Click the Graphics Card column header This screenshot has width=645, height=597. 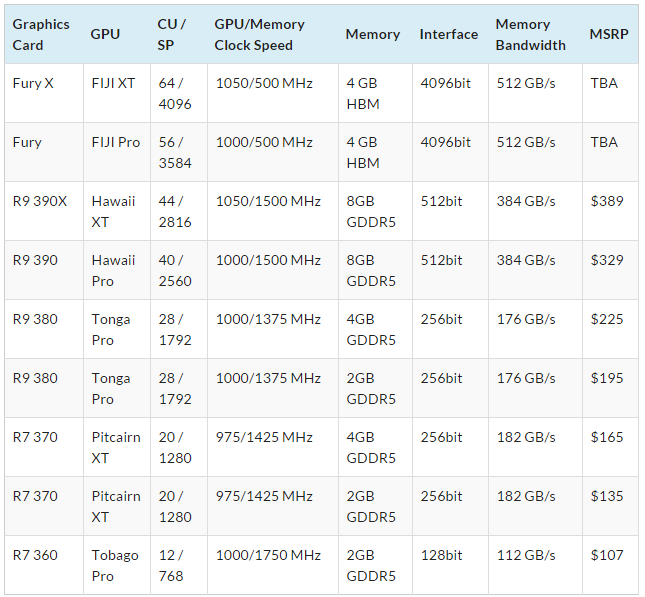pyautogui.click(x=44, y=35)
